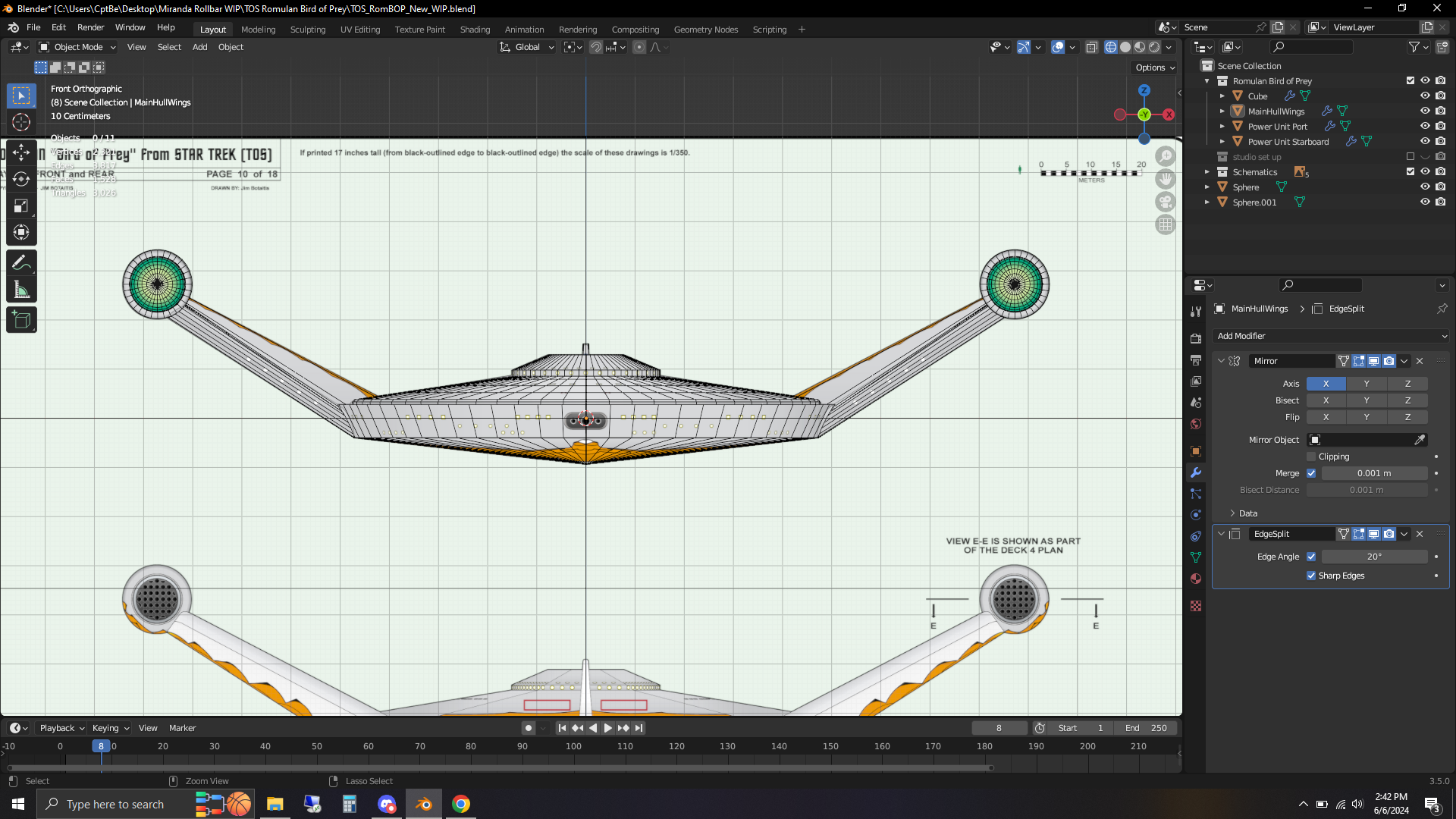Toggle camera view icon in viewport
The image size is (1456, 819).
(1166, 202)
